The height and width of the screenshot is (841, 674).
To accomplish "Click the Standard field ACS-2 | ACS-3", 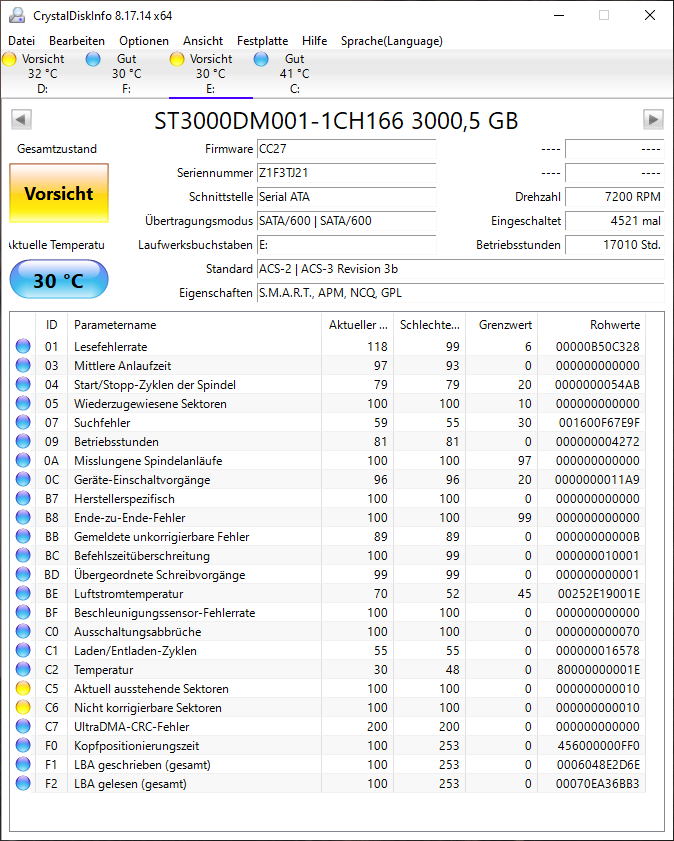I will [461, 269].
